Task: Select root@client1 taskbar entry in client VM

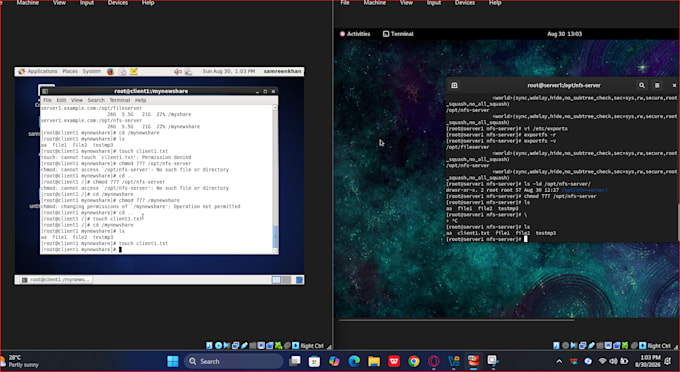Action: pyautogui.click(x=56, y=280)
